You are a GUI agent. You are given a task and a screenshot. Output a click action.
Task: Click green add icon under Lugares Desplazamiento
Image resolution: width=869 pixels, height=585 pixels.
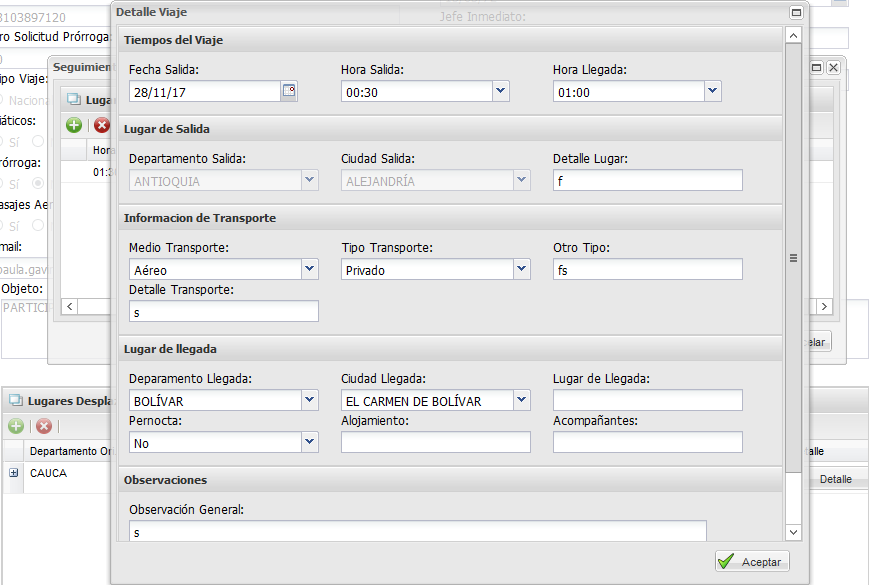(16, 425)
